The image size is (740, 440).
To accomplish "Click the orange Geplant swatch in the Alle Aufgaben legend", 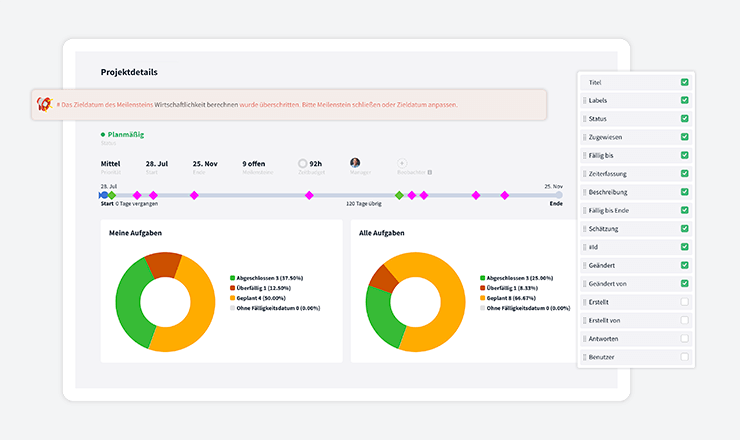I will click(482, 298).
